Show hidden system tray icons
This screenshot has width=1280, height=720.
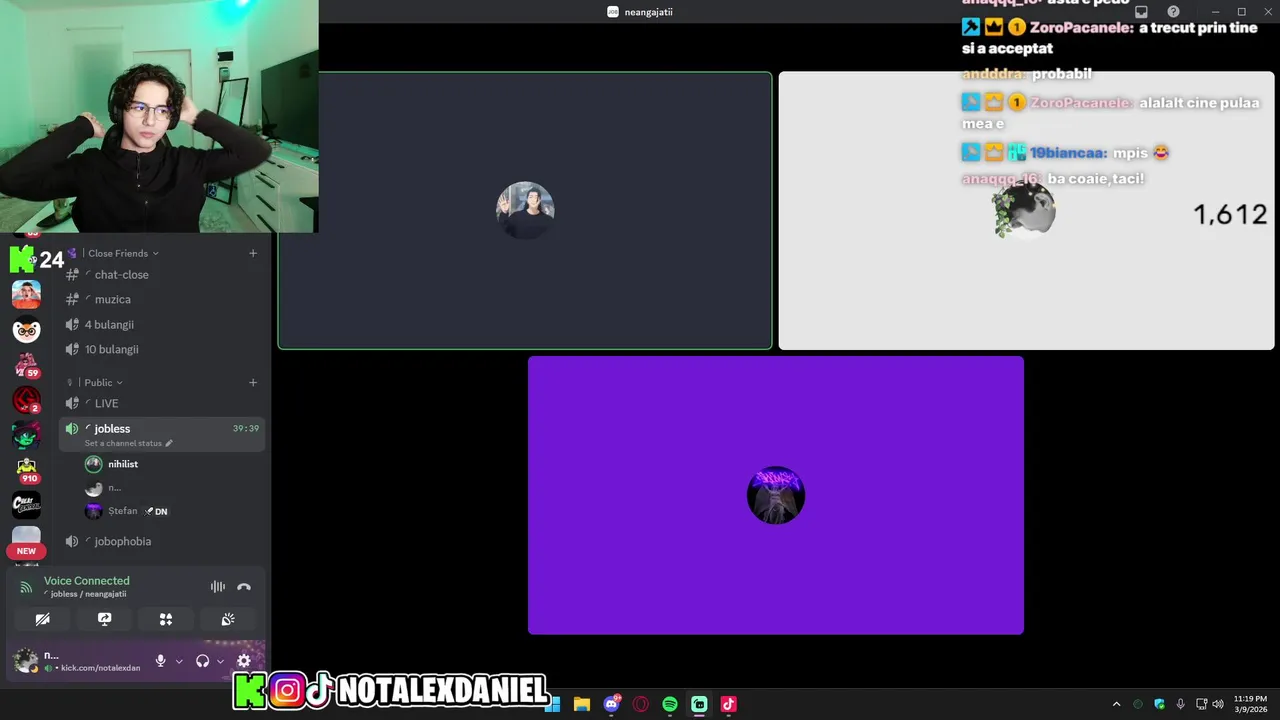(1116, 704)
